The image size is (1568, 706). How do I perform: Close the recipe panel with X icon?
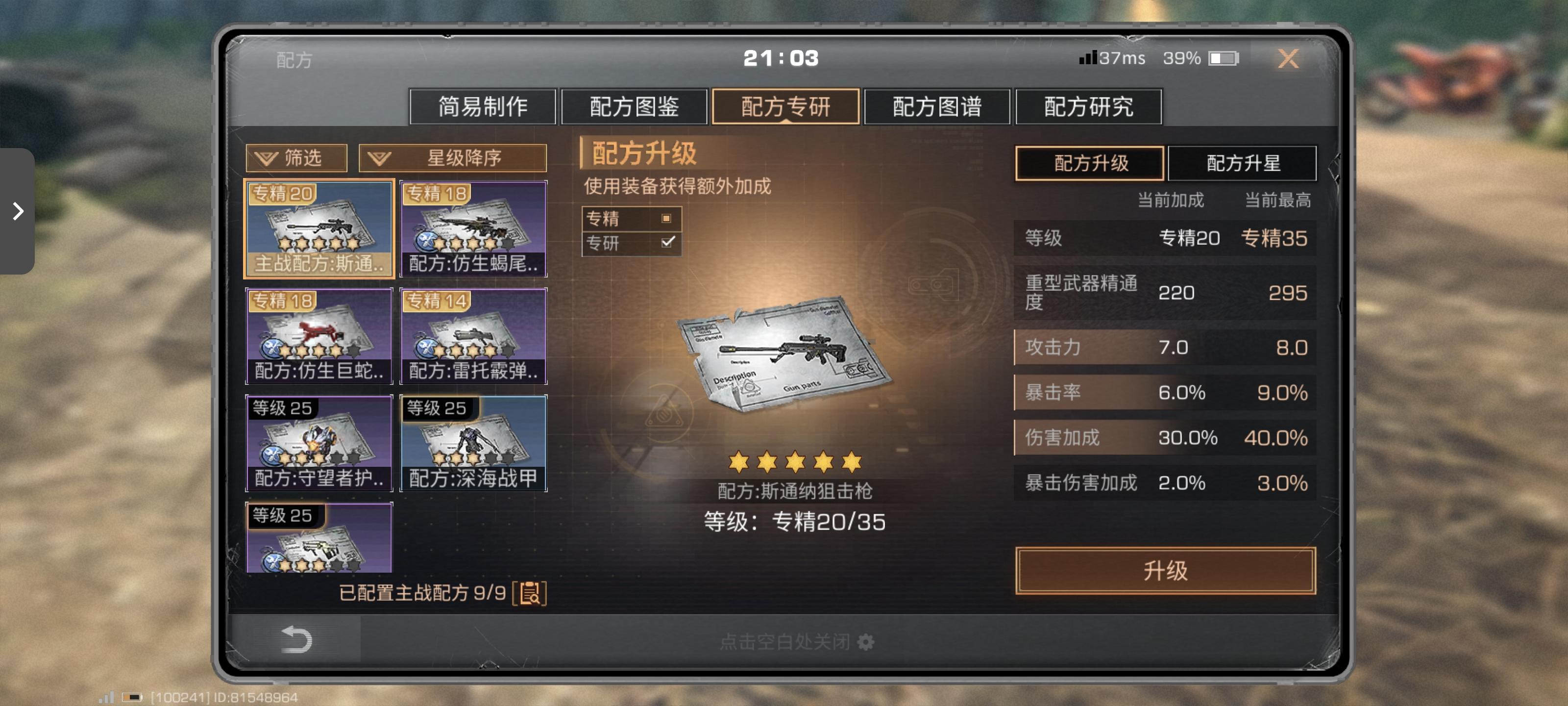coord(1287,58)
